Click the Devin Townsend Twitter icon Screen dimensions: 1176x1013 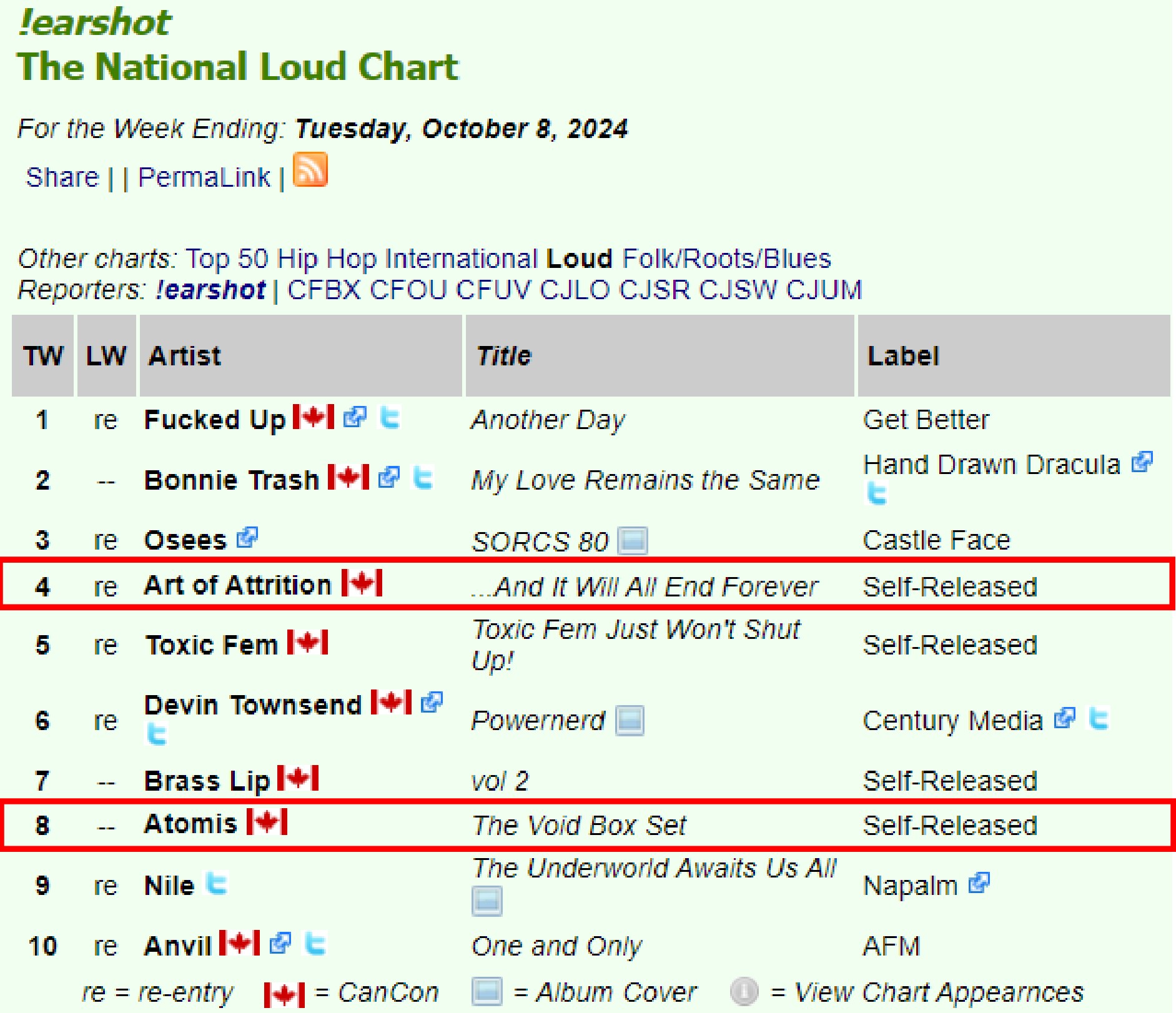click(x=156, y=734)
